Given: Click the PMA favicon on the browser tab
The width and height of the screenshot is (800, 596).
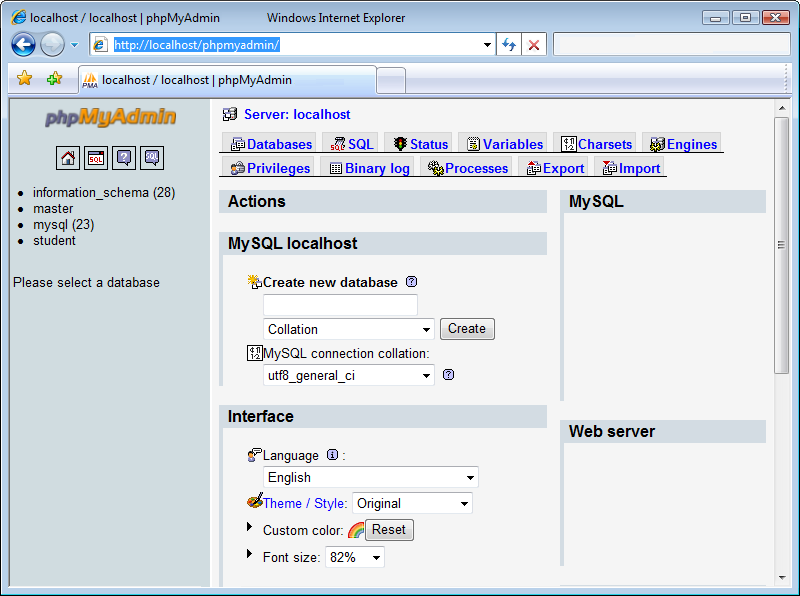Looking at the screenshot, I should click(x=90, y=80).
